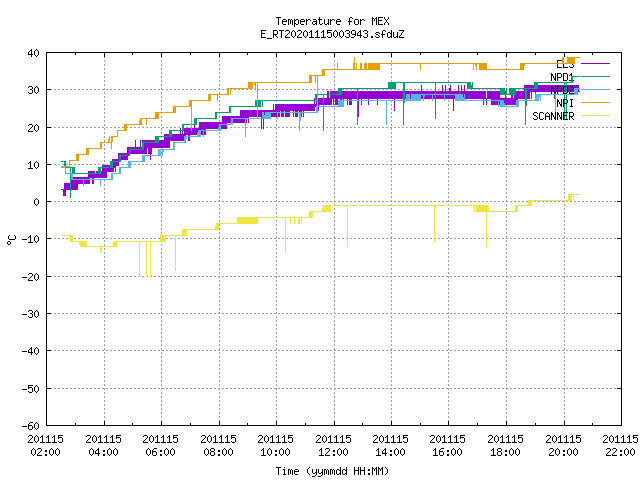Click the x-axis tick label 201115 04:00
The height and width of the screenshot is (480, 640).
[x=104, y=446]
